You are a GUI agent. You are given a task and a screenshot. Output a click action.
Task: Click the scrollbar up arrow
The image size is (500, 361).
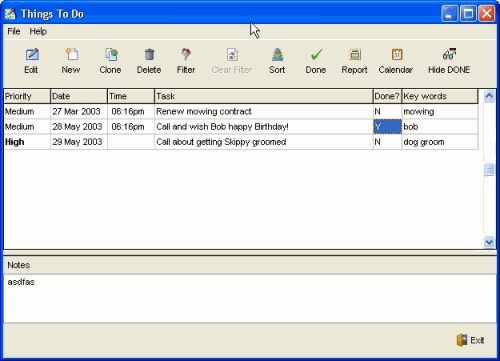pyautogui.click(x=489, y=96)
